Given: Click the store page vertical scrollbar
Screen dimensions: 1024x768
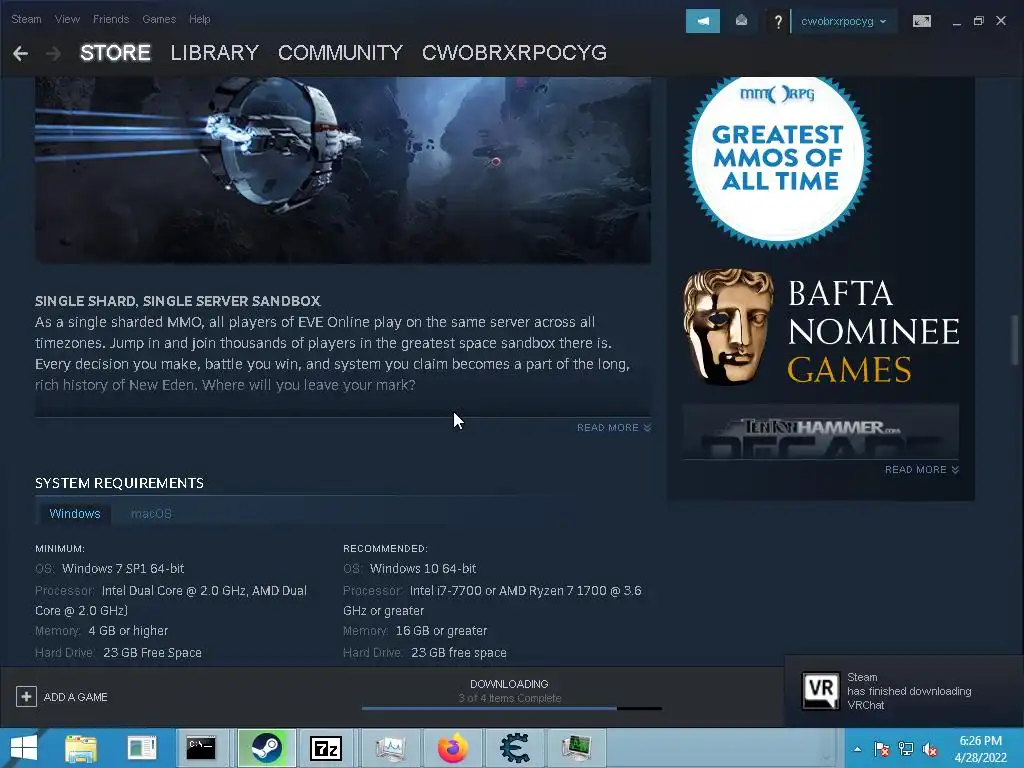Looking at the screenshot, I should (x=1014, y=340).
